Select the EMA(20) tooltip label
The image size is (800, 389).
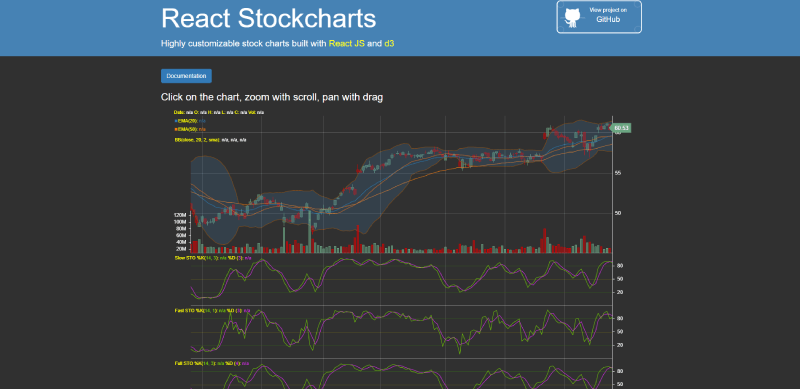[x=188, y=121]
